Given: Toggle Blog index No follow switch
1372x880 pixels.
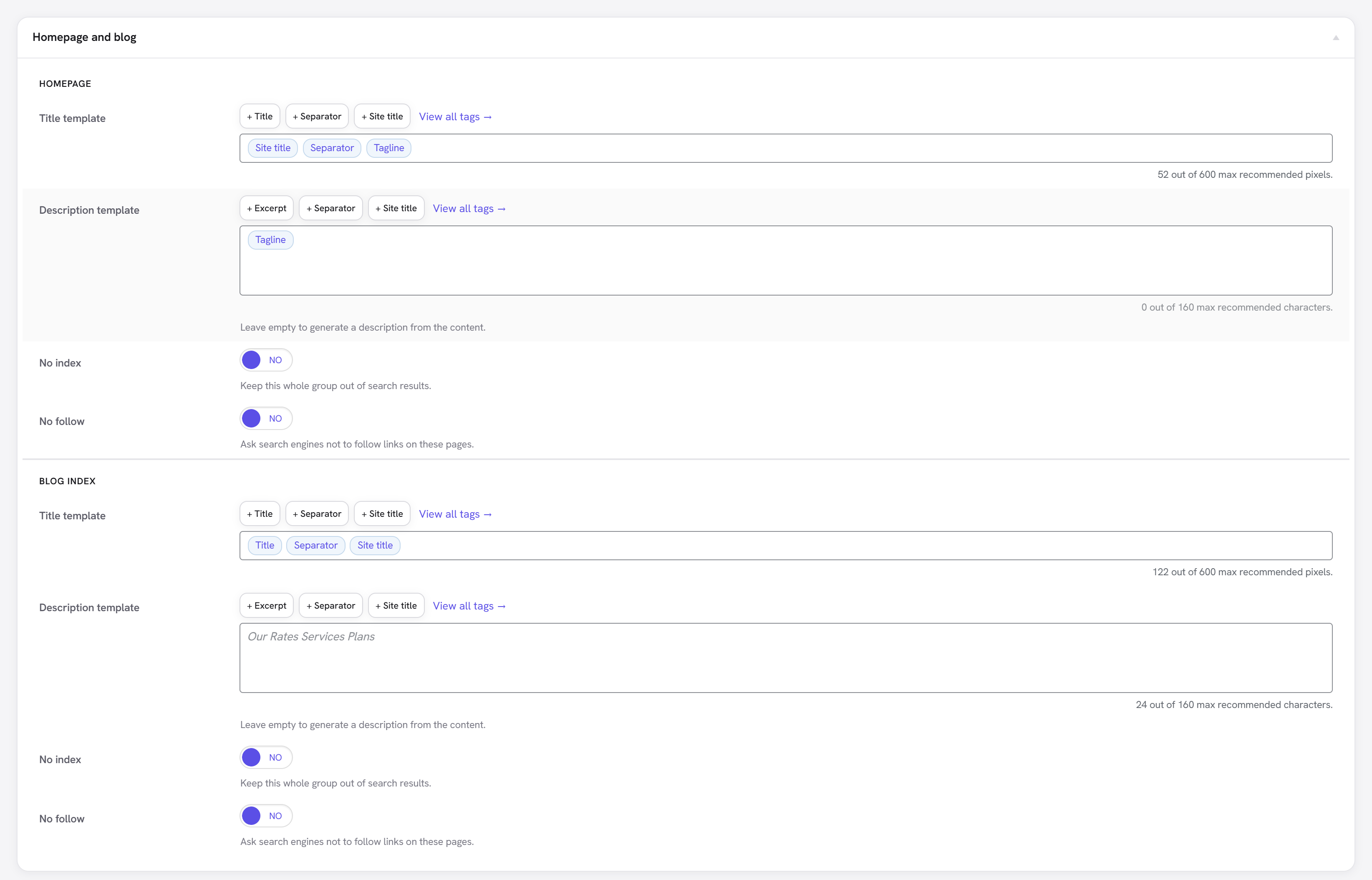Looking at the screenshot, I should tap(266, 816).
